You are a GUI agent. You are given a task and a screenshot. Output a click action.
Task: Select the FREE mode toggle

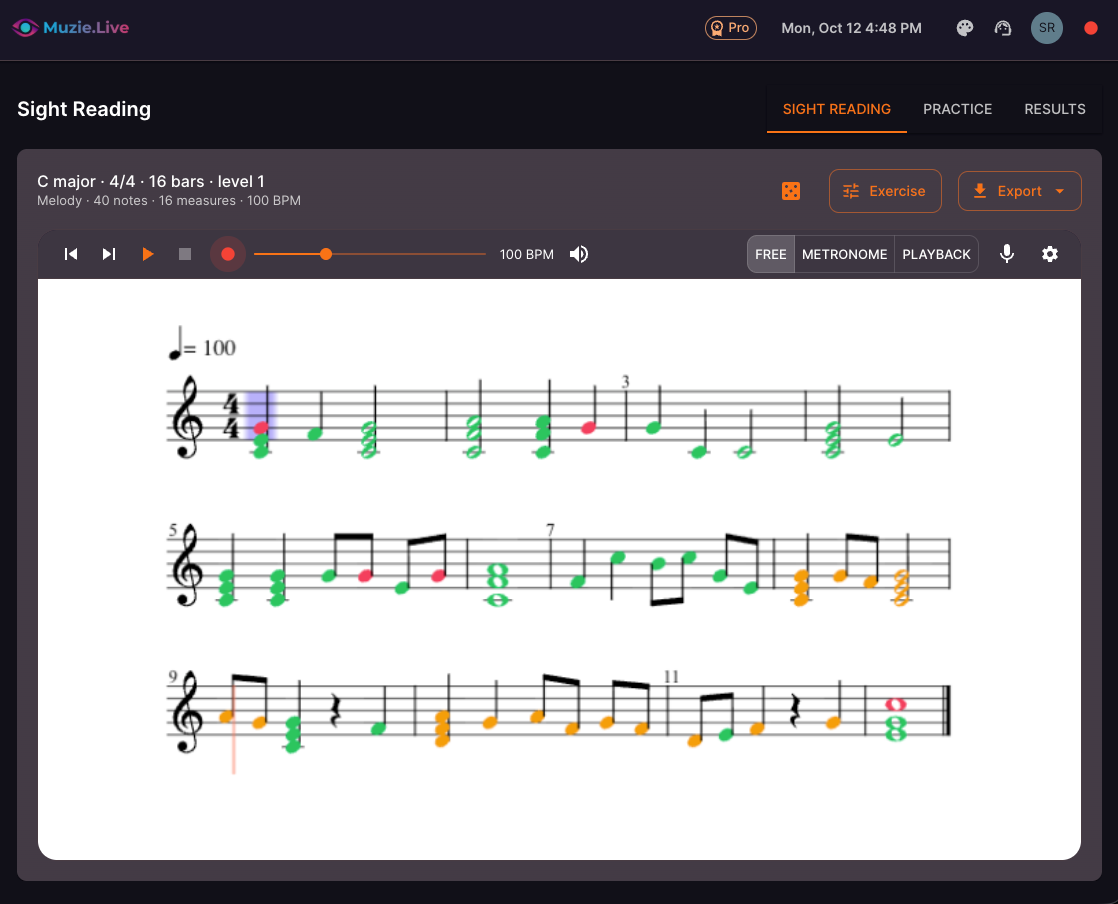(771, 255)
